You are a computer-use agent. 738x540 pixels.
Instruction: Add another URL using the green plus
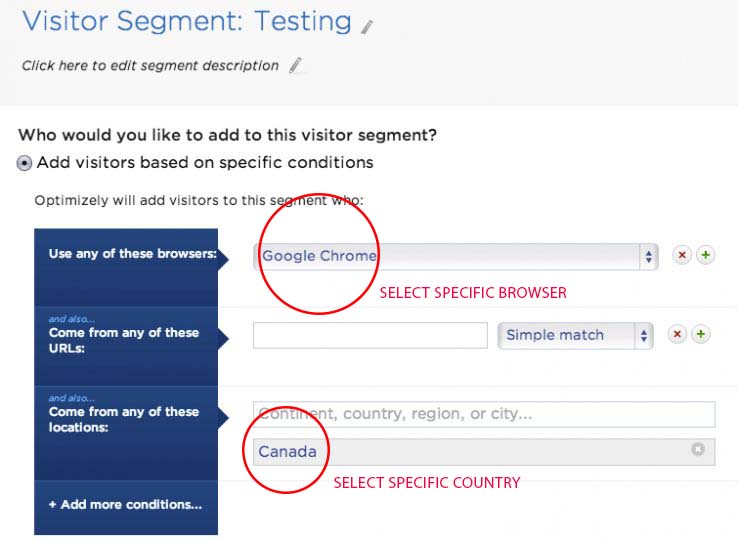tap(700, 335)
